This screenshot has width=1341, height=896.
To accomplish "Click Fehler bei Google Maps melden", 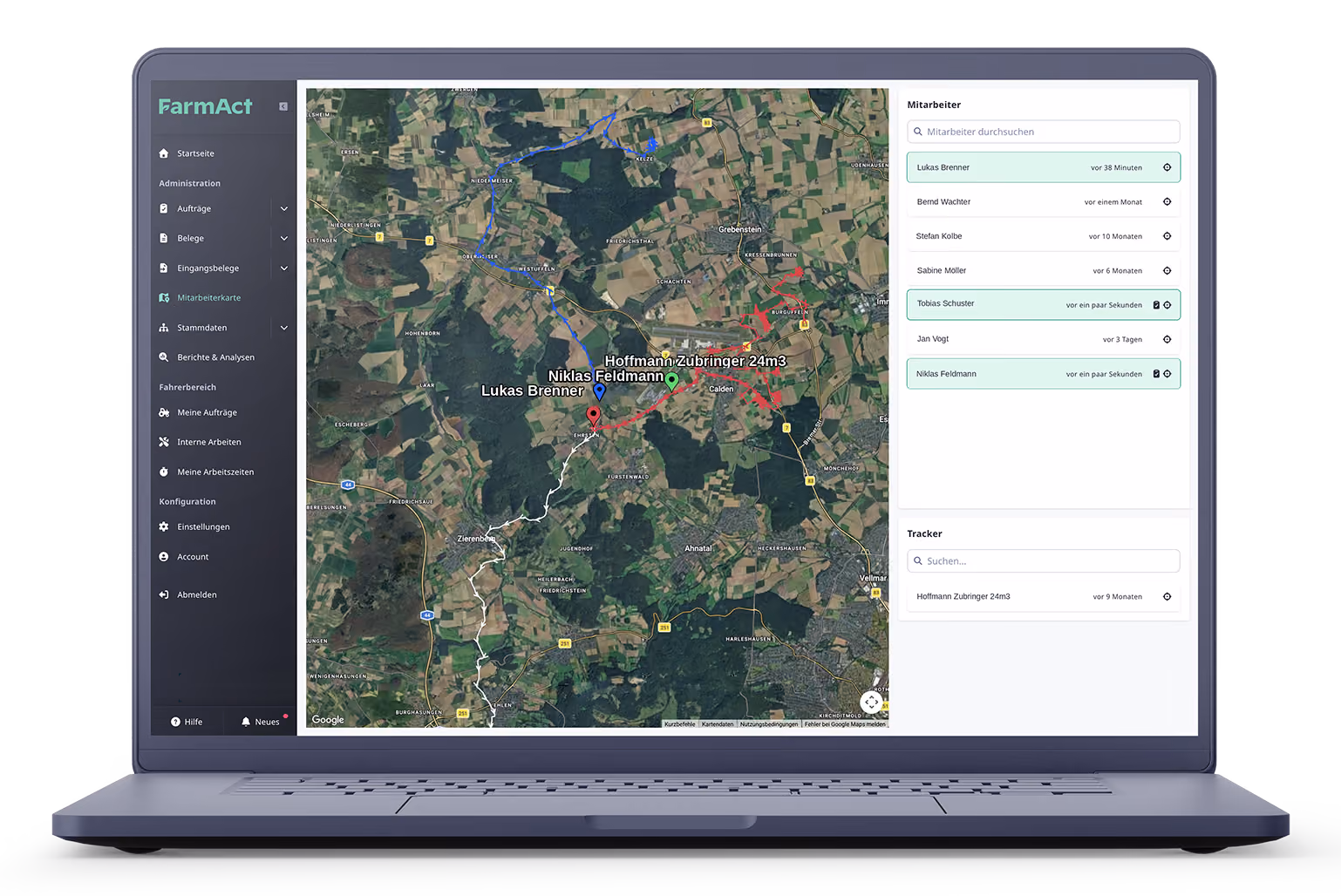I will (x=845, y=724).
